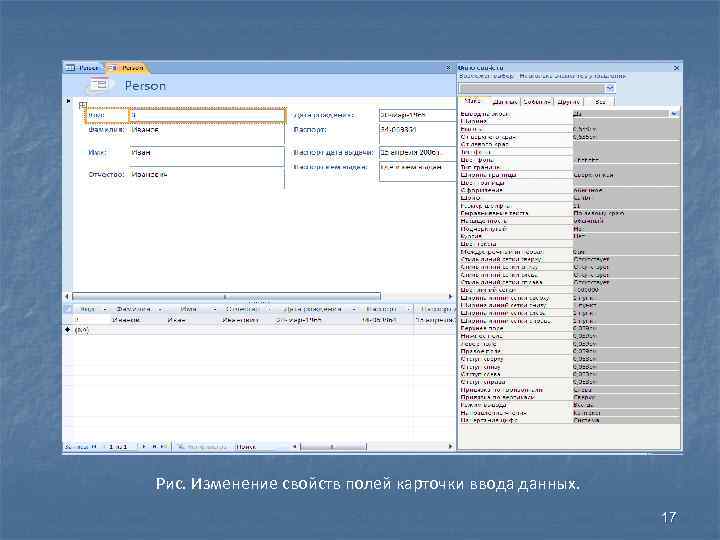Open the Код column dropdown in datasheet
Image resolution: width=720 pixels, height=540 pixels.
point(105,309)
